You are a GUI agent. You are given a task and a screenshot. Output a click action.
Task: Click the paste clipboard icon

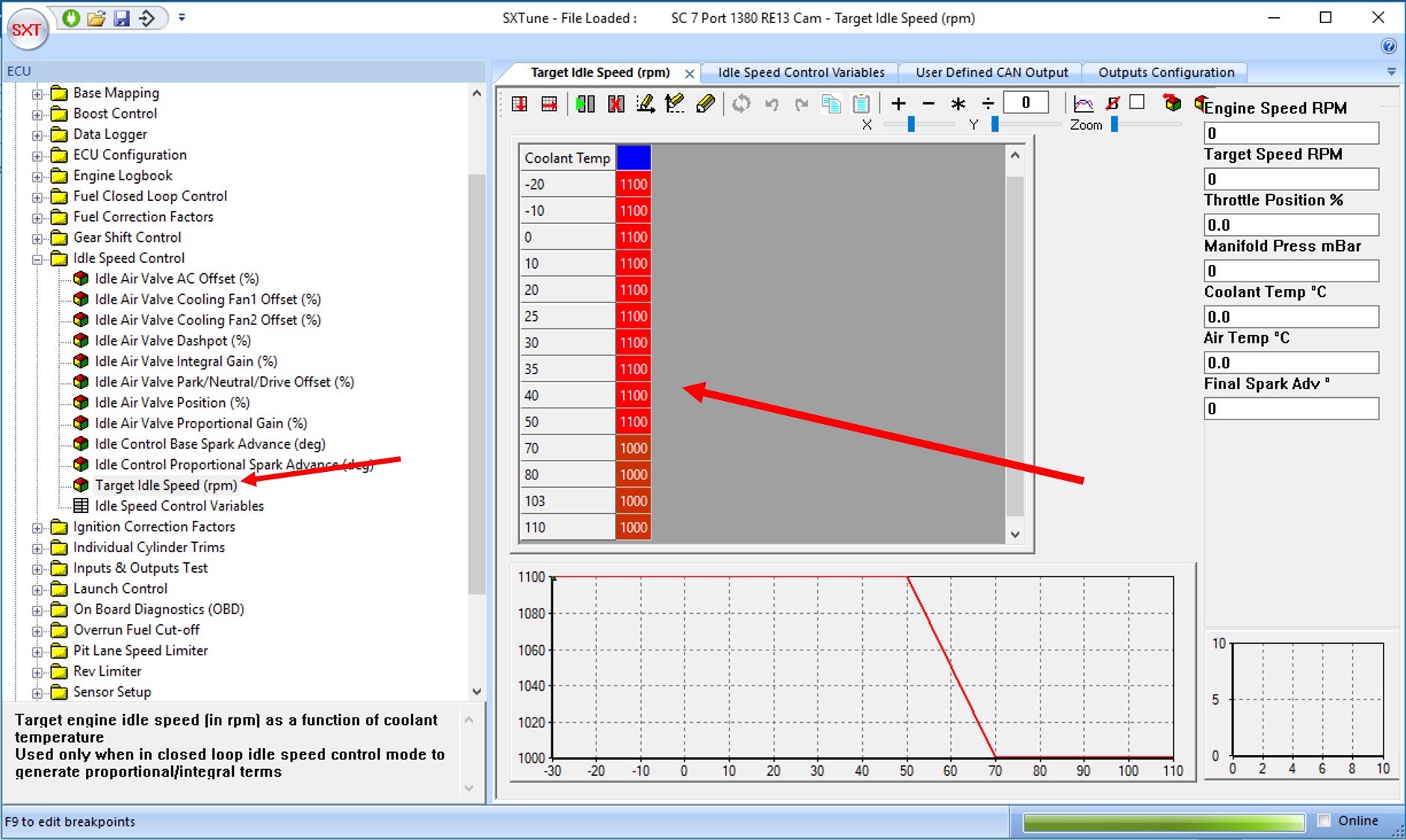click(861, 104)
